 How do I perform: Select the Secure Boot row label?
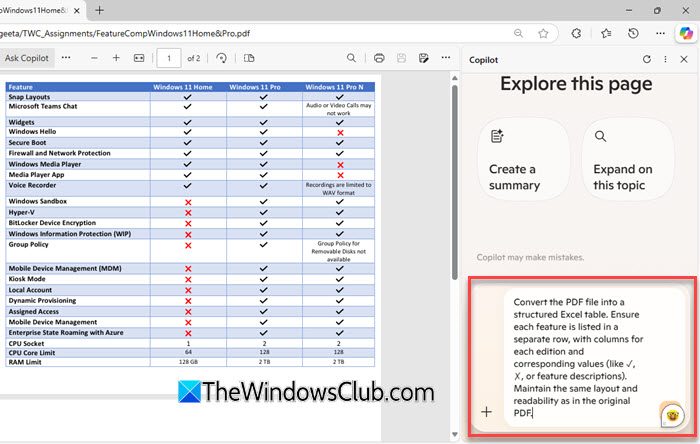27,143
